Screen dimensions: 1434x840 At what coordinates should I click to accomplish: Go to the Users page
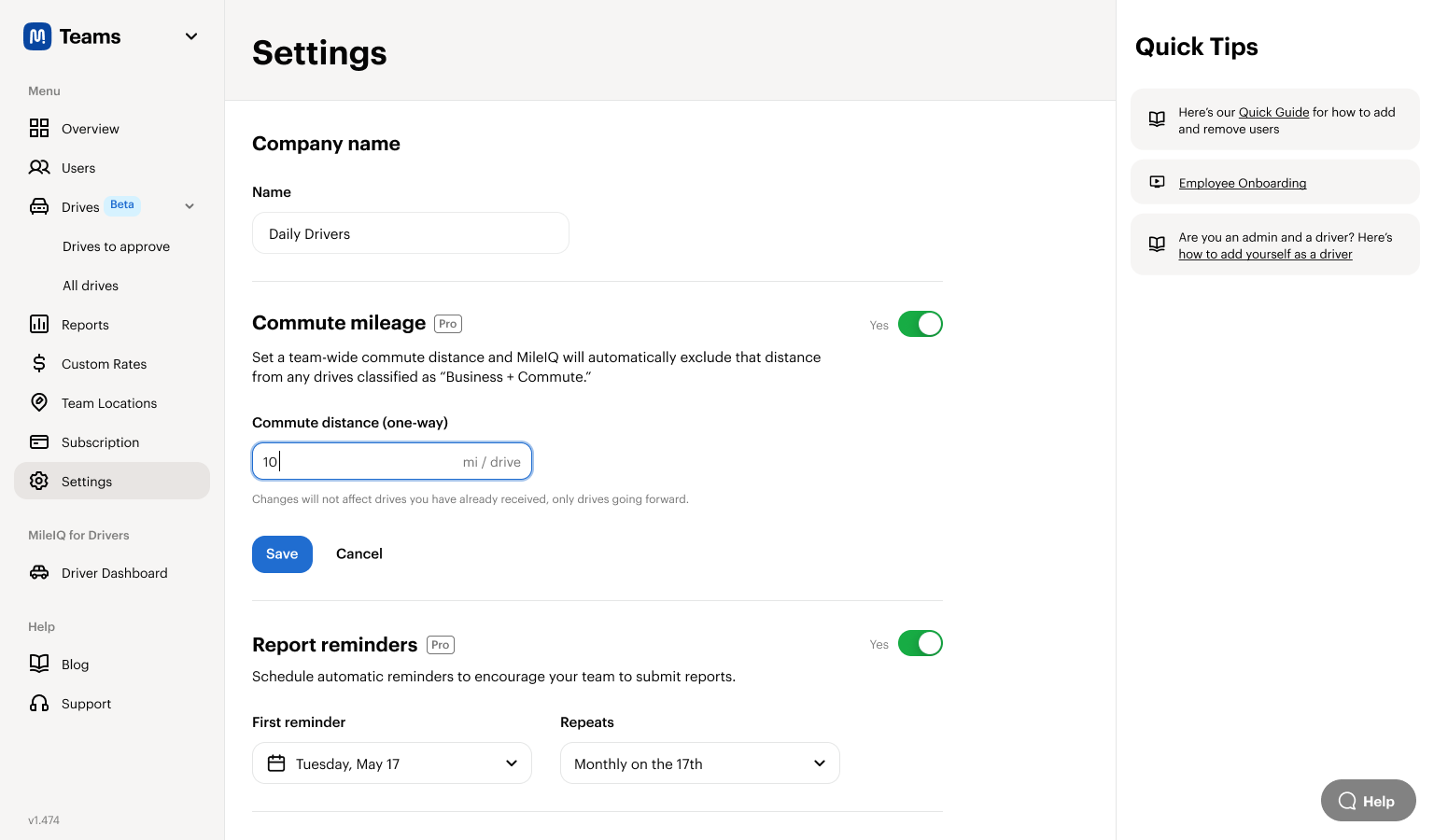(x=112, y=168)
